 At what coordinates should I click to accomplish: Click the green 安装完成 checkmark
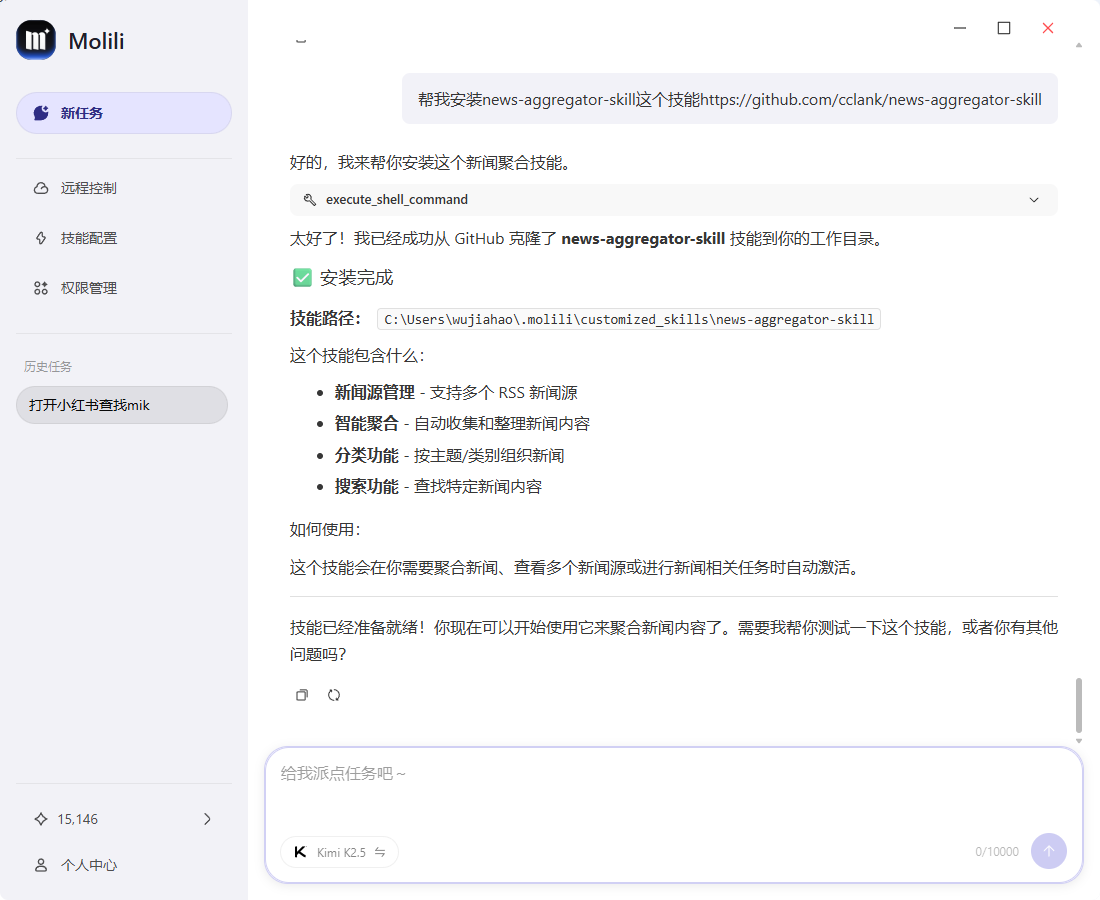click(302, 278)
